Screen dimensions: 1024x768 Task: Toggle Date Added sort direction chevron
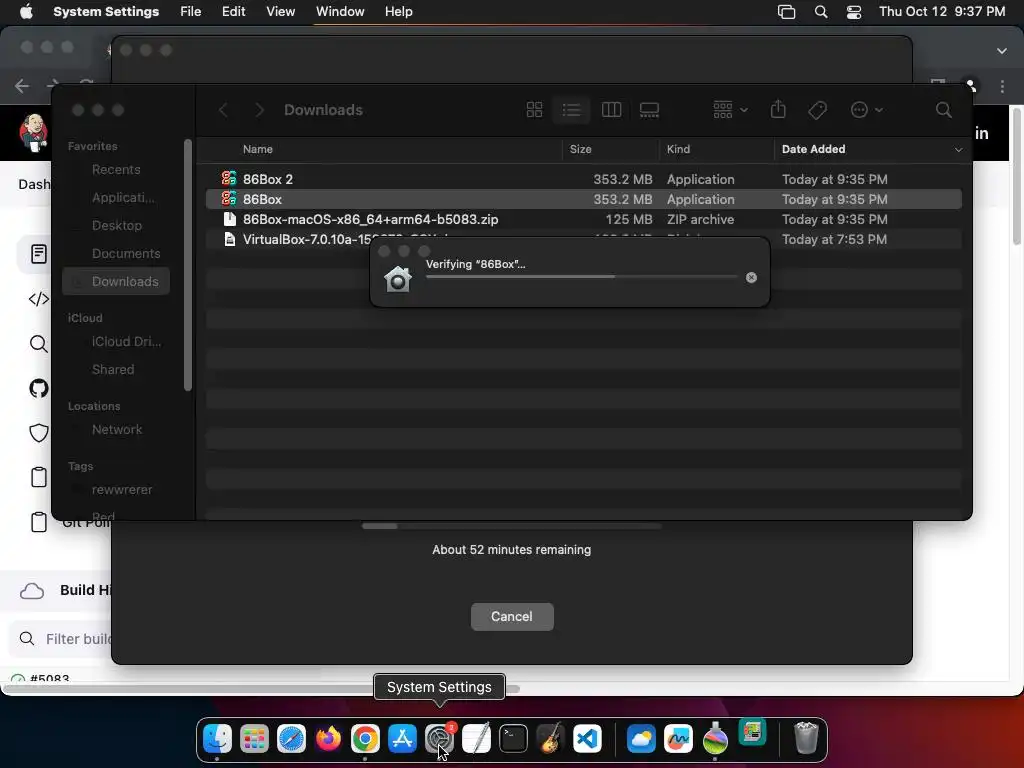[958, 150]
